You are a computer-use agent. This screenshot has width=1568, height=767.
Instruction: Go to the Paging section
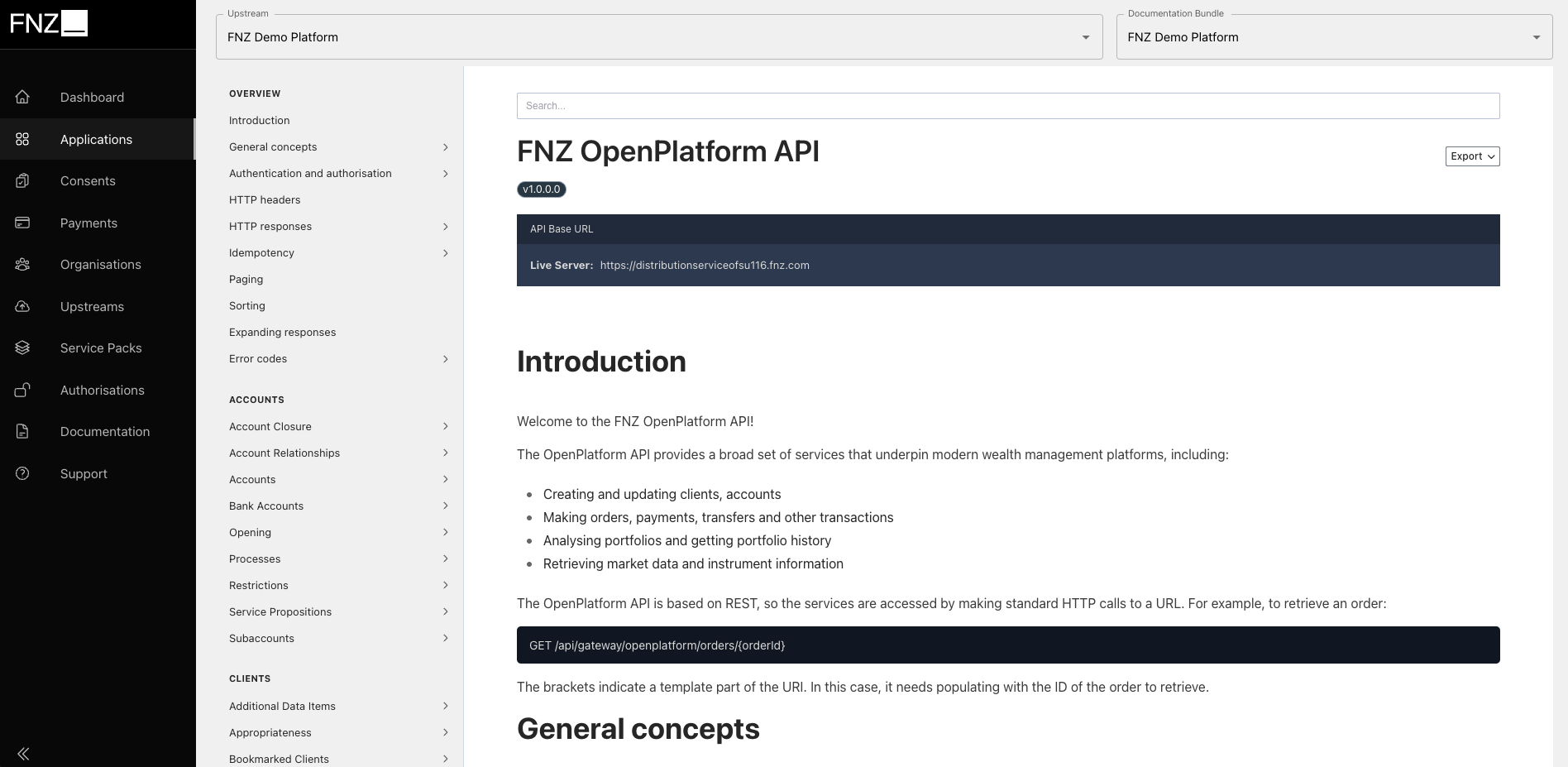tap(246, 279)
